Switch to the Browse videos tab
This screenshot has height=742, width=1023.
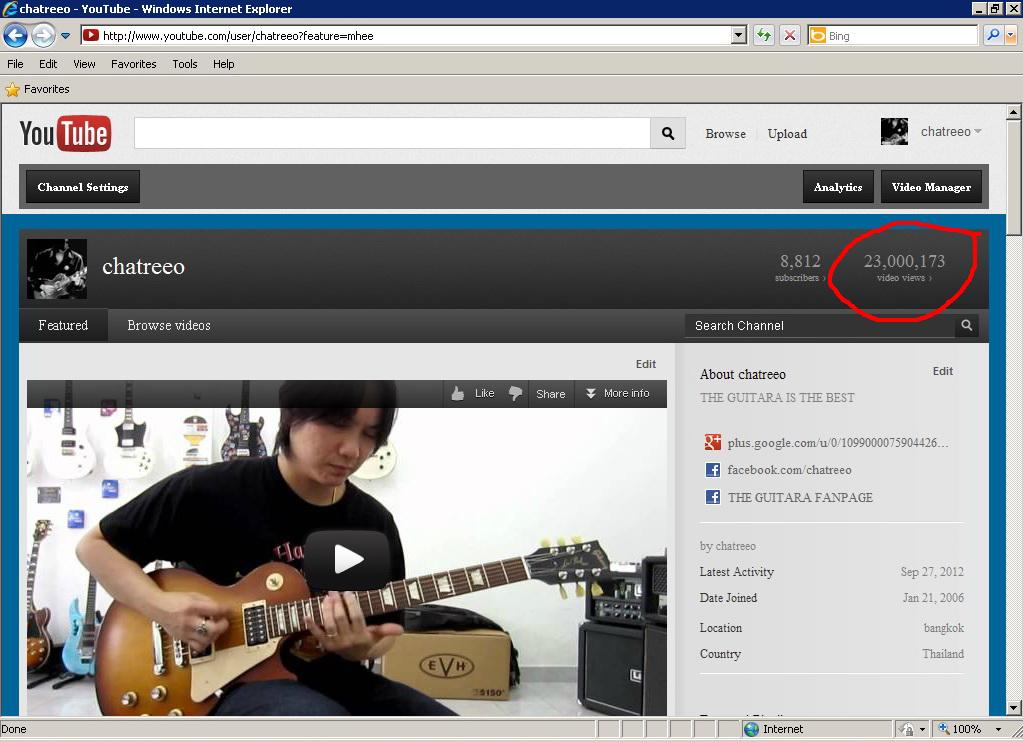tap(169, 325)
